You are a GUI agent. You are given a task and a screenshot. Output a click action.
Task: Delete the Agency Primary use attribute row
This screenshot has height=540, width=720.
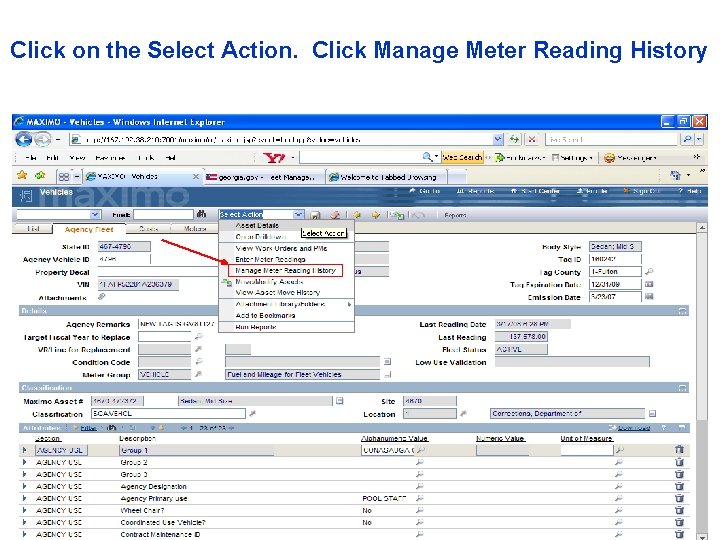pyautogui.click(x=679, y=498)
